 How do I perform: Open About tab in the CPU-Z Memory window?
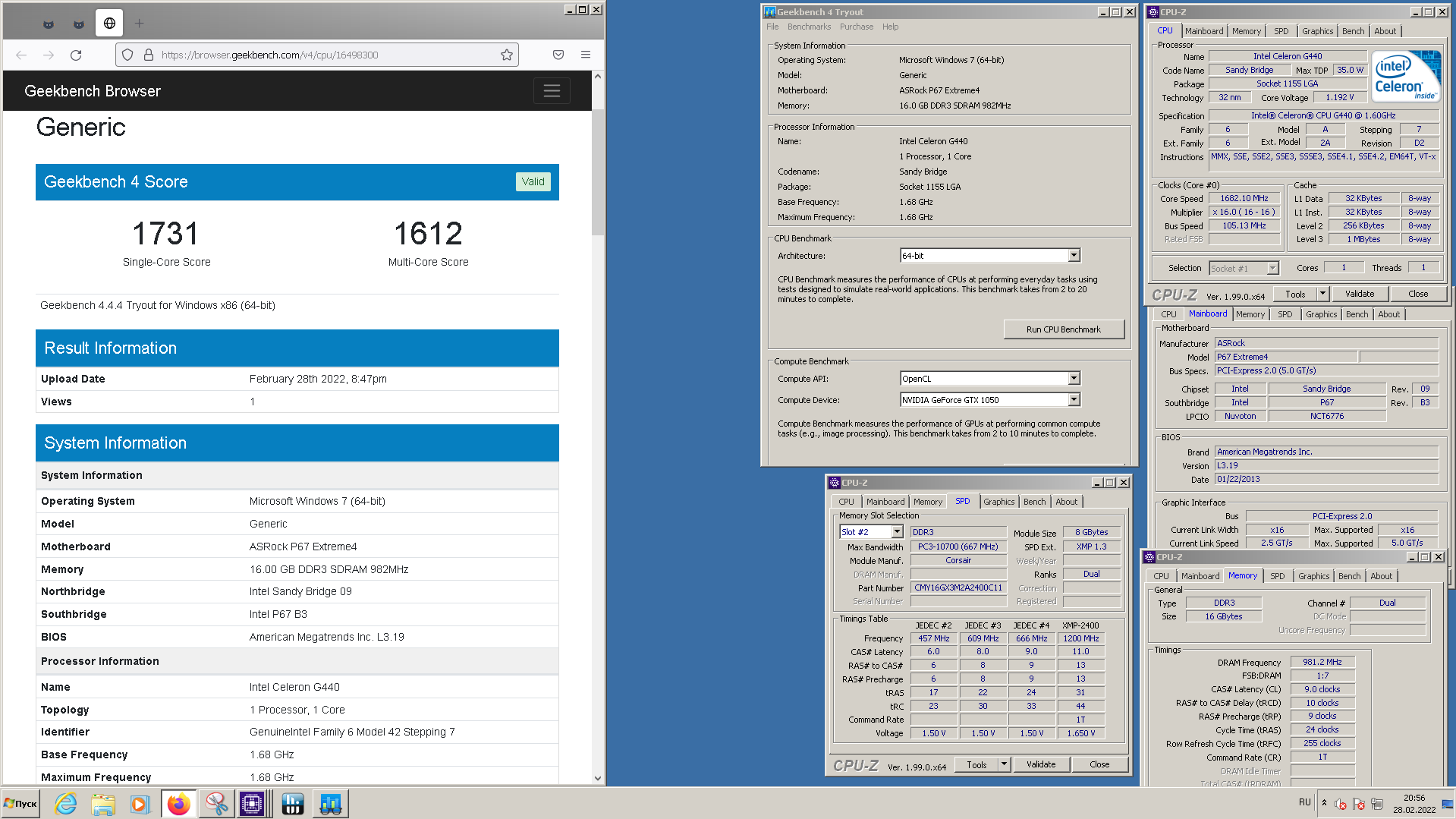pyautogui.click(x=1381, y=576)
